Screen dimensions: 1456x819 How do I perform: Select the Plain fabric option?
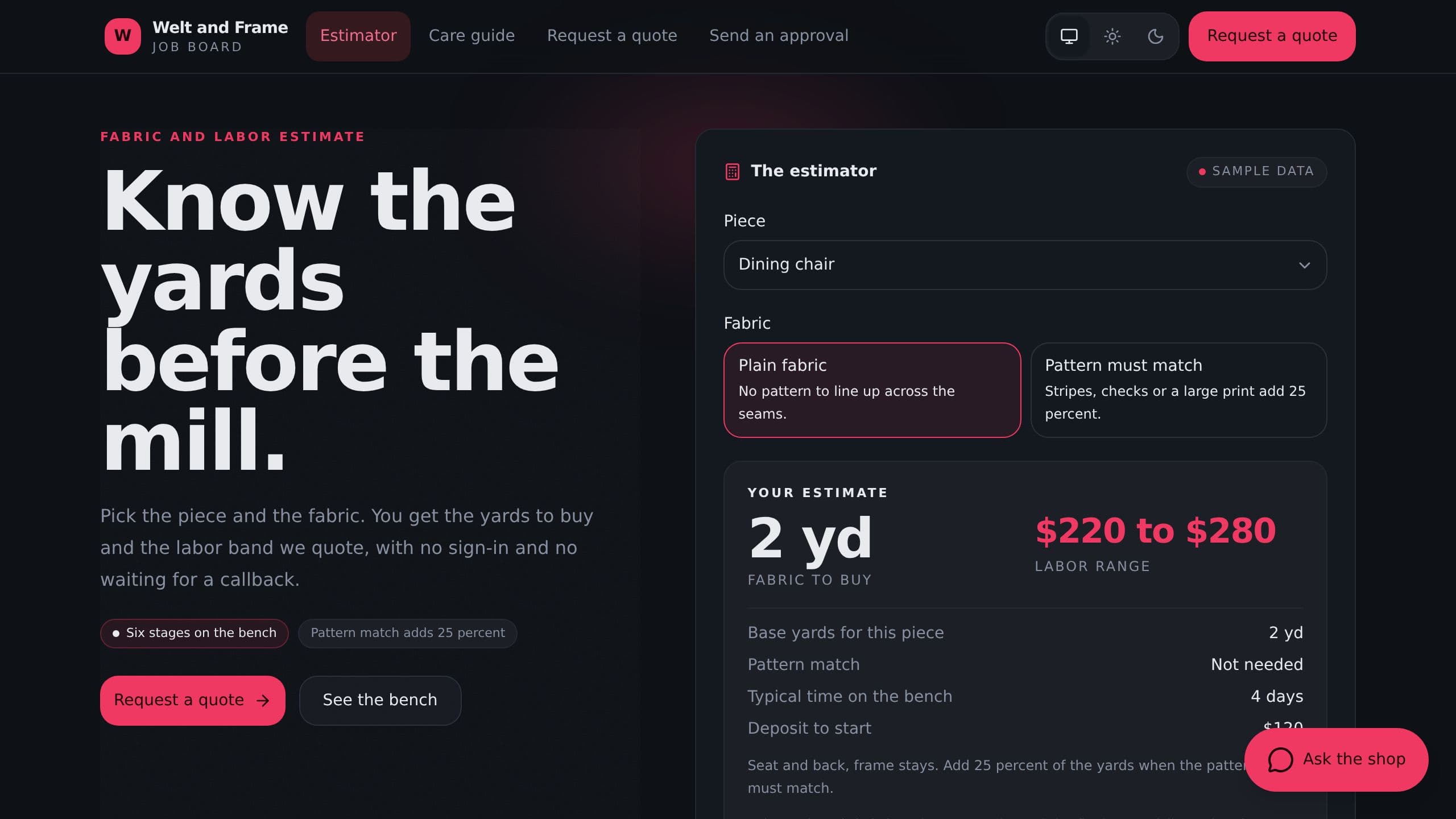(872, 390)
